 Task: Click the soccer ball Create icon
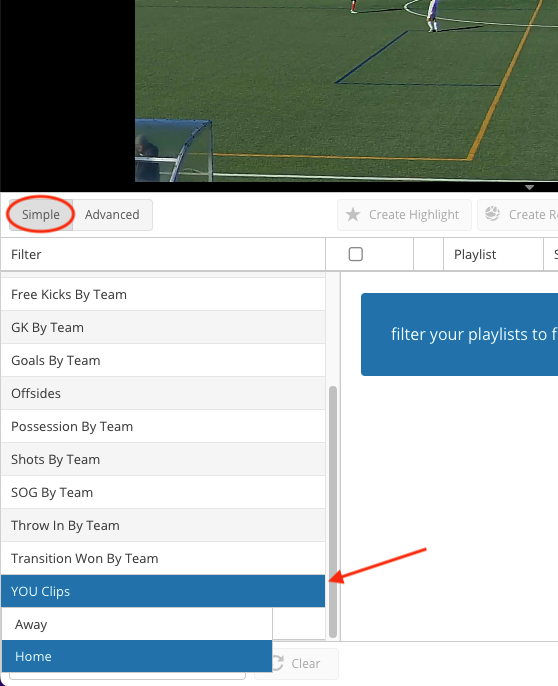(x=492, y=214)
